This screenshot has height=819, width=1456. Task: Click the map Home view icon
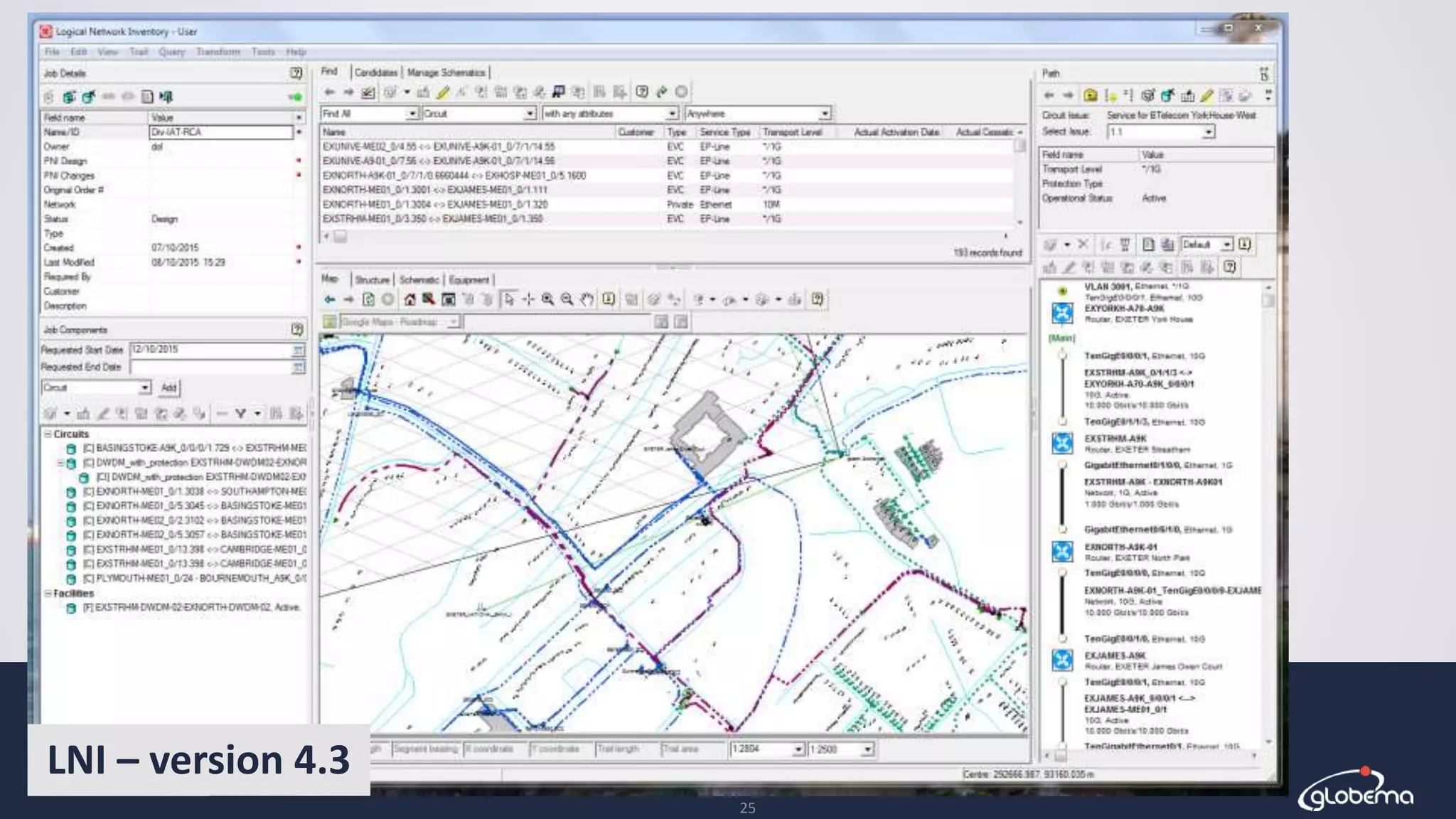[x=409, y=300]
